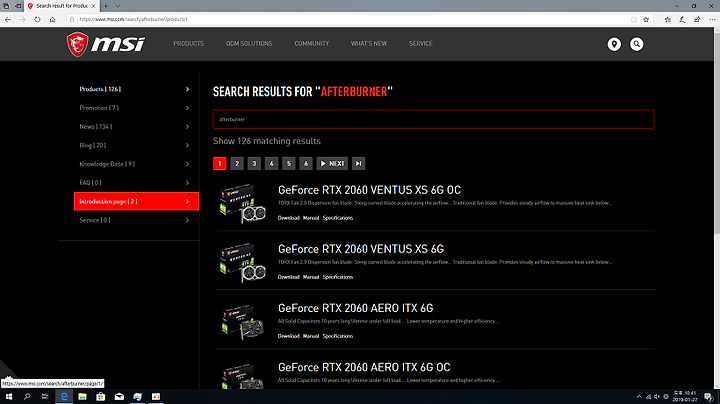720x404 pixels.
Task: Show hidden system tray icons
Action: [x=639, y=397]
